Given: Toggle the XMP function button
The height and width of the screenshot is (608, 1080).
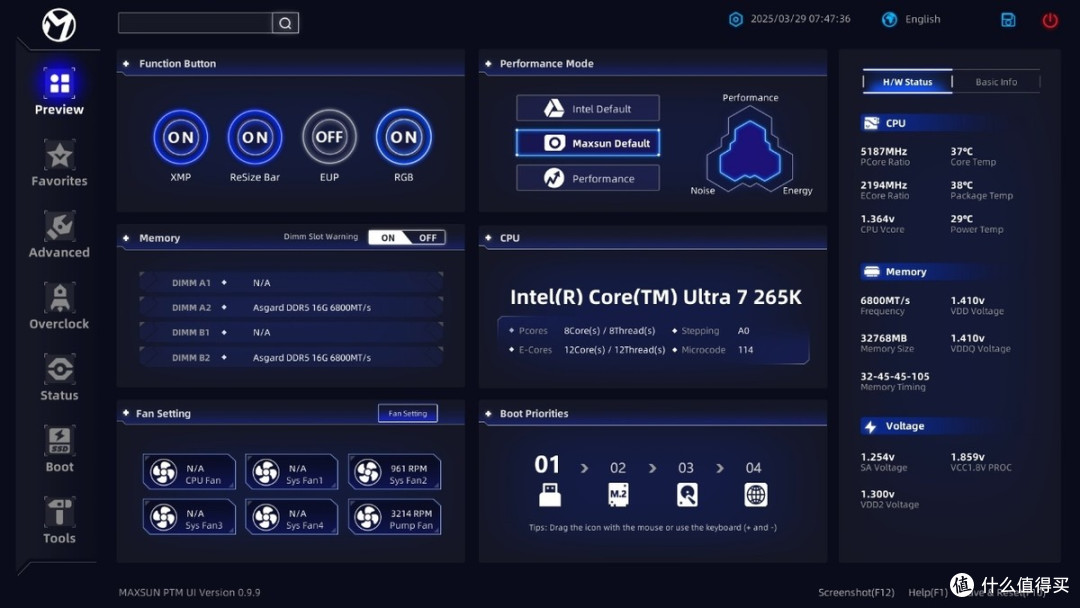Looking at the screenshot, I should [x=180, y=137].
